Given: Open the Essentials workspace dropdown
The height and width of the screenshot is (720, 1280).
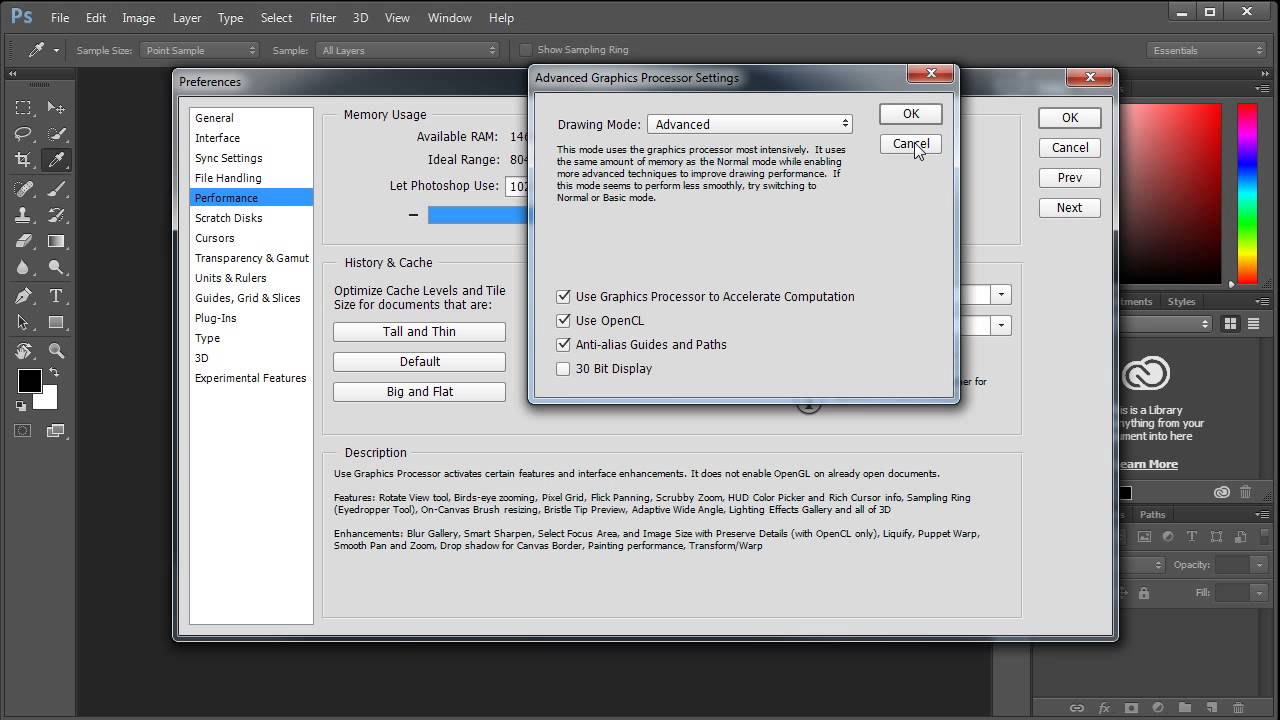Looking at the screenshot, I should pos(1207,50).
